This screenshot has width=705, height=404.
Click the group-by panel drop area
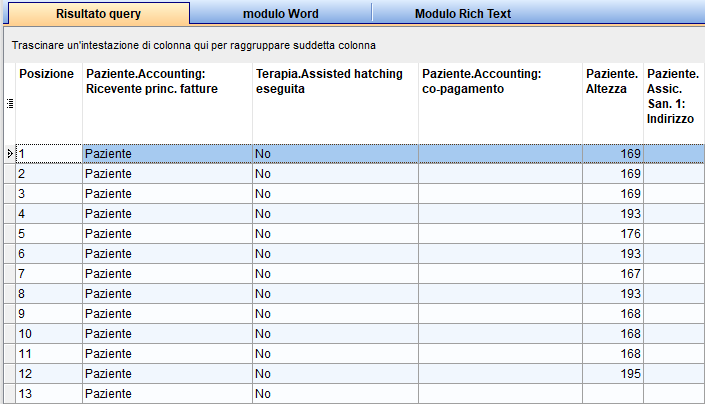click(354, 45)
